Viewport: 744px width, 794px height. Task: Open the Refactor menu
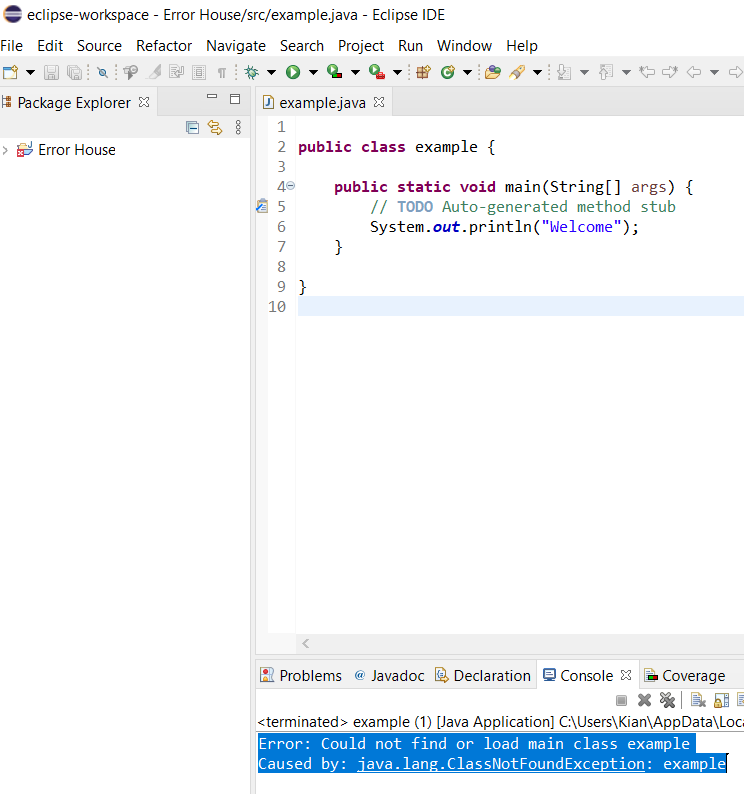tap(164, 46)
